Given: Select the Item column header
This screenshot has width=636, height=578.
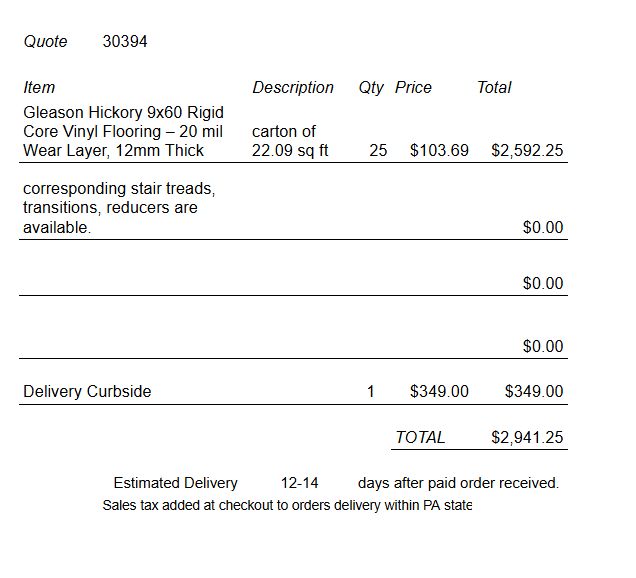Looking at the screenshot, I should pos(39,88).
